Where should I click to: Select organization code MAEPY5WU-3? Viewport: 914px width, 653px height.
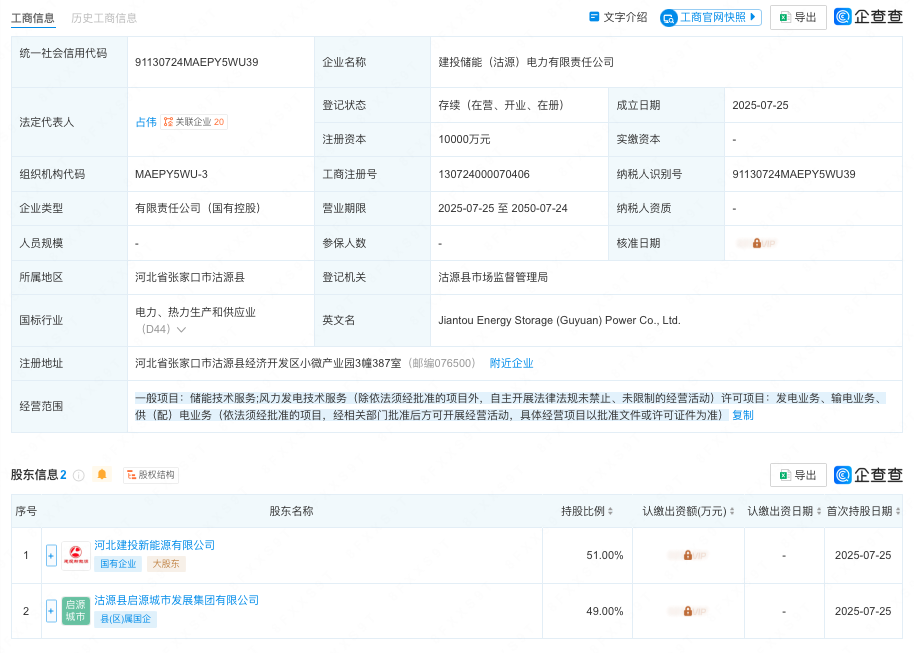(171, 174)
